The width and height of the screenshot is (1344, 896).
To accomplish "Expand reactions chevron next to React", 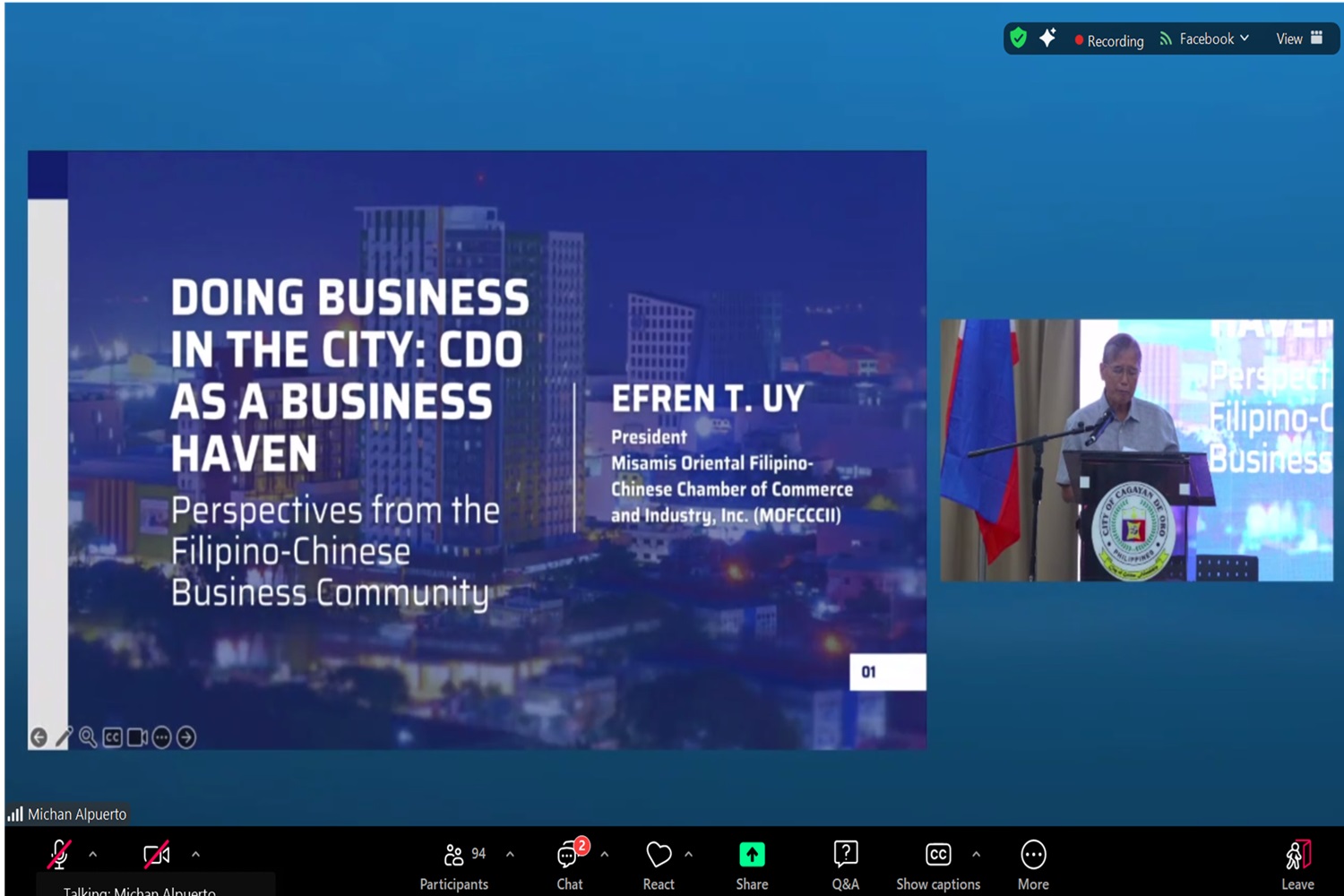I will pos(689,855).
